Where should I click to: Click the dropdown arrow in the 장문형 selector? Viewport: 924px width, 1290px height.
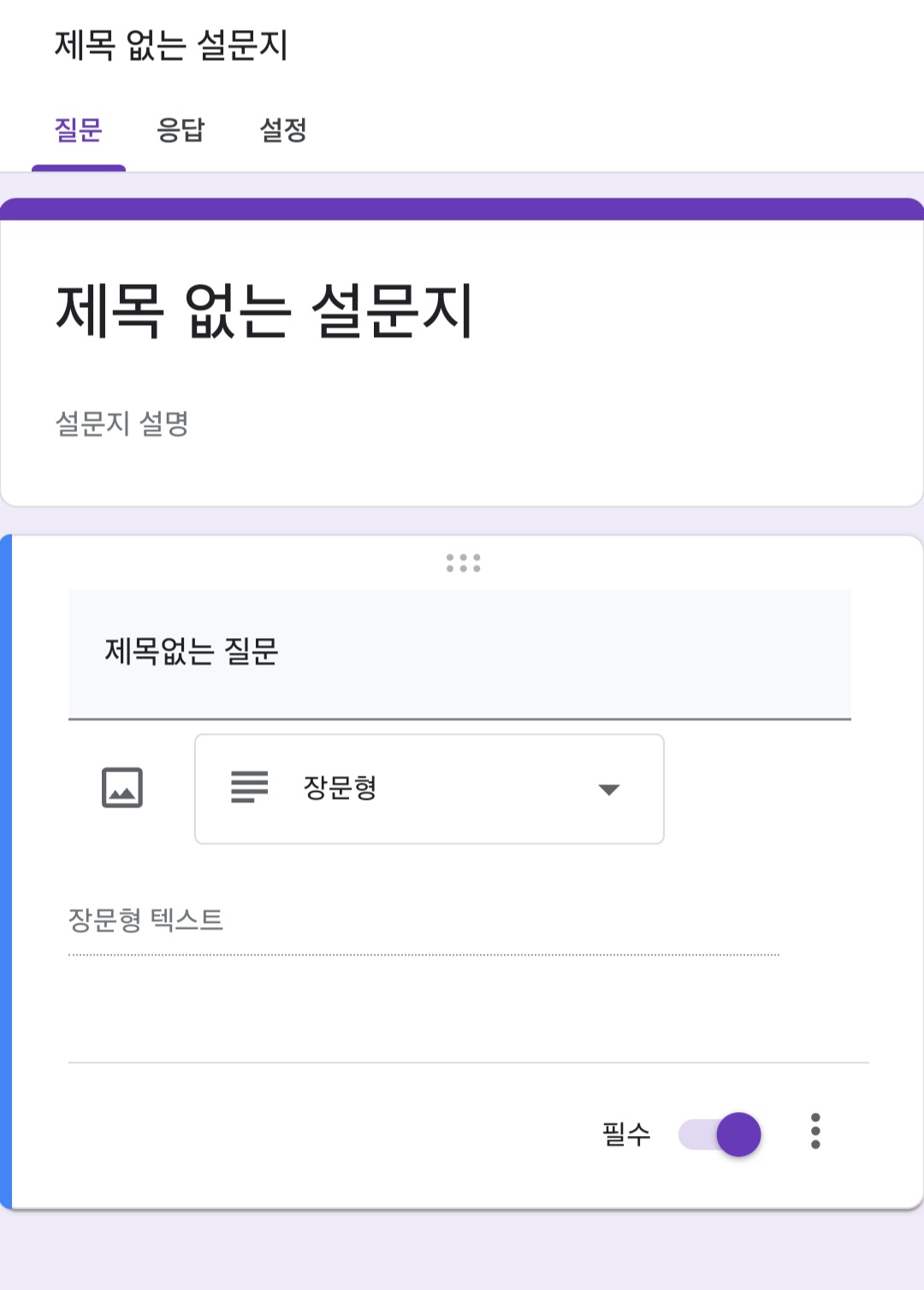click(x=608, y=790)
